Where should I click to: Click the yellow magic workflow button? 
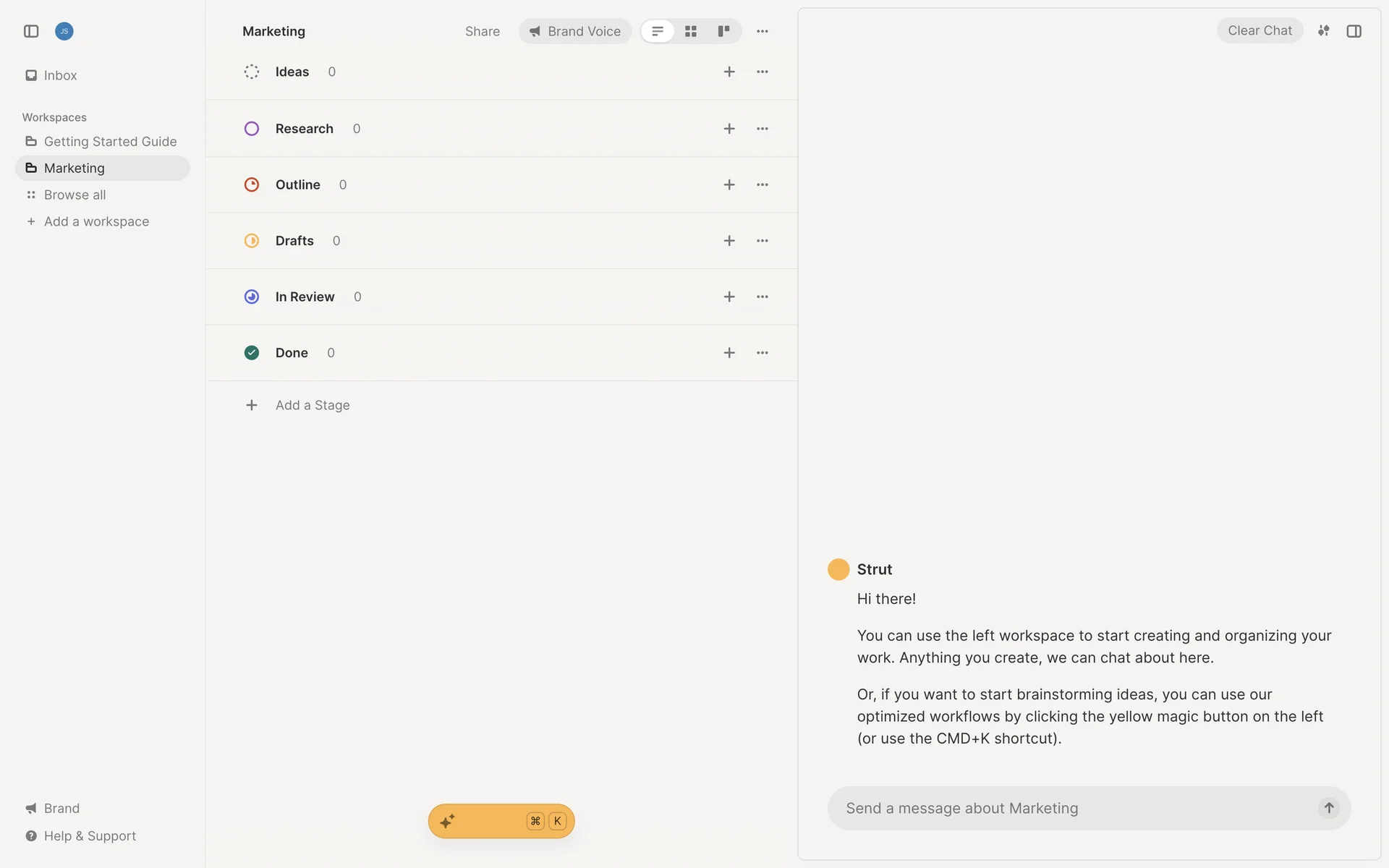click(501, 821)
